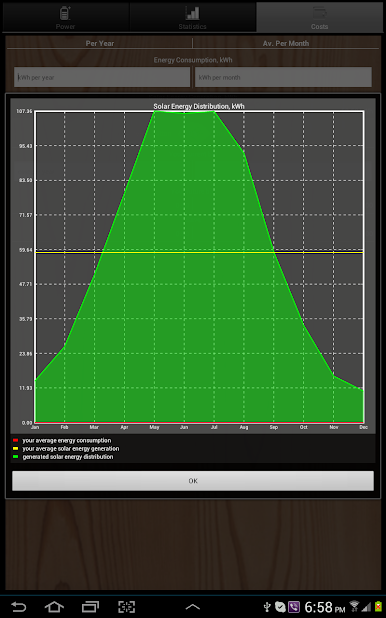This screenshot has width=386, height=618.
Task: Click the Jun label on the x-axis
Action: click(184, 427)
